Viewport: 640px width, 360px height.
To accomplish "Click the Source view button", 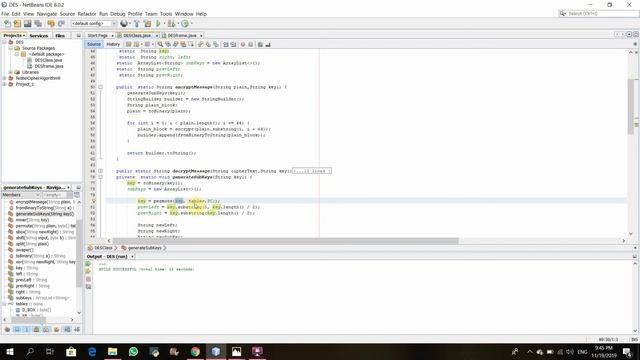I will point(94,44).
